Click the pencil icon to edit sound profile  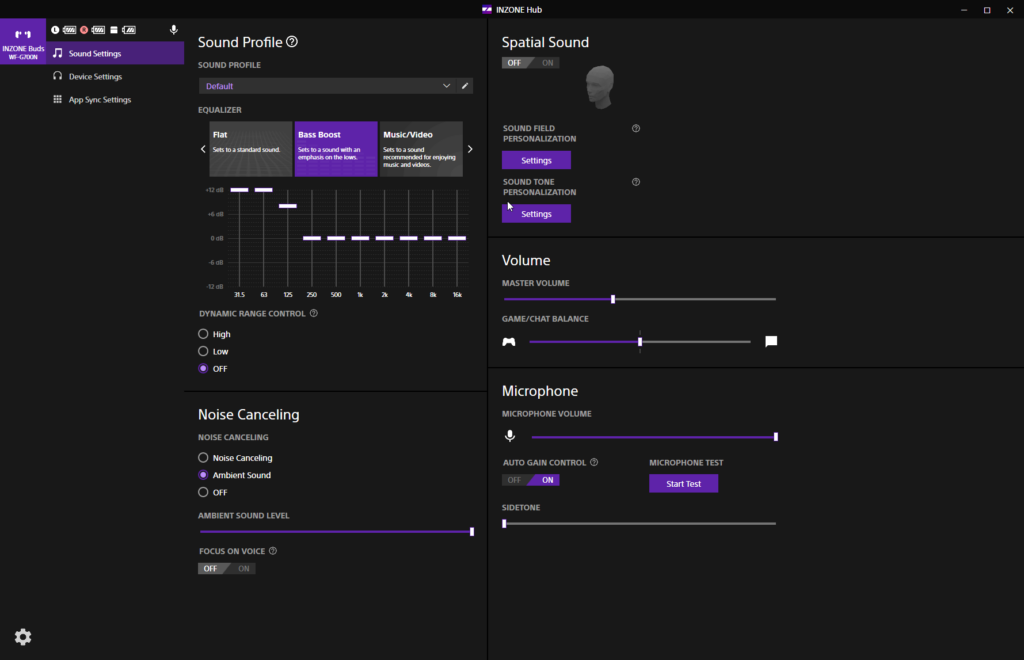(x=464, y=86)
